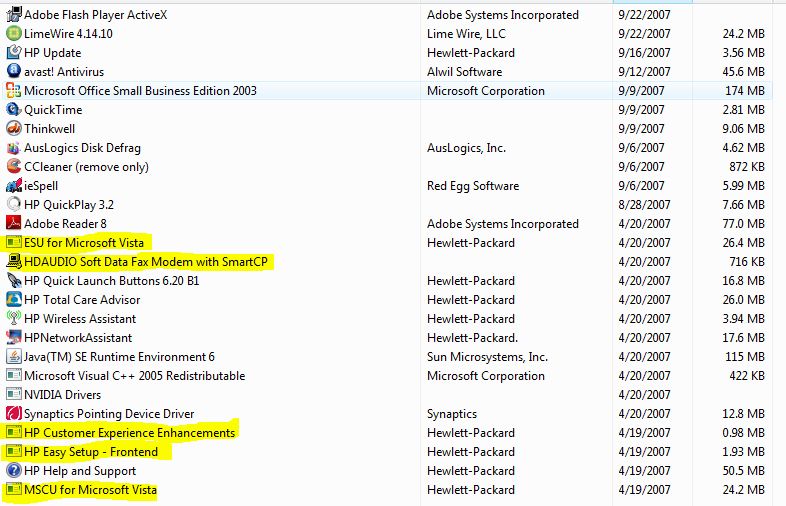The width and height of the screenshot is (786, 506).
Task: Select the 174 MB size of Microsoft Office
Action: point(744,91)
